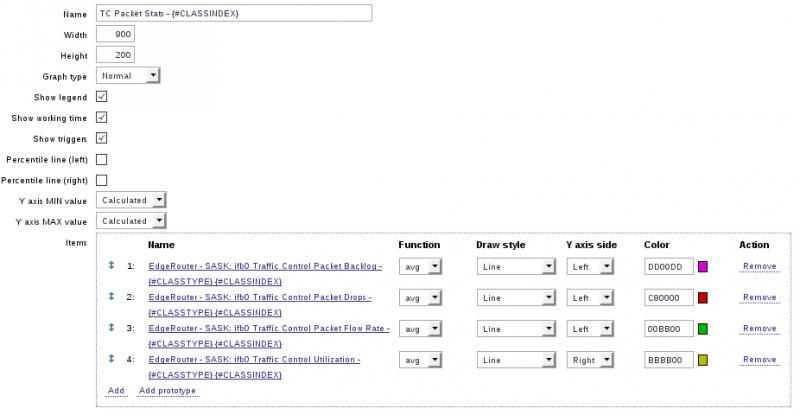This screenshot has height=415, width=800.
Task: Pick the red C80000 color swatch
Action: (703, 297)
